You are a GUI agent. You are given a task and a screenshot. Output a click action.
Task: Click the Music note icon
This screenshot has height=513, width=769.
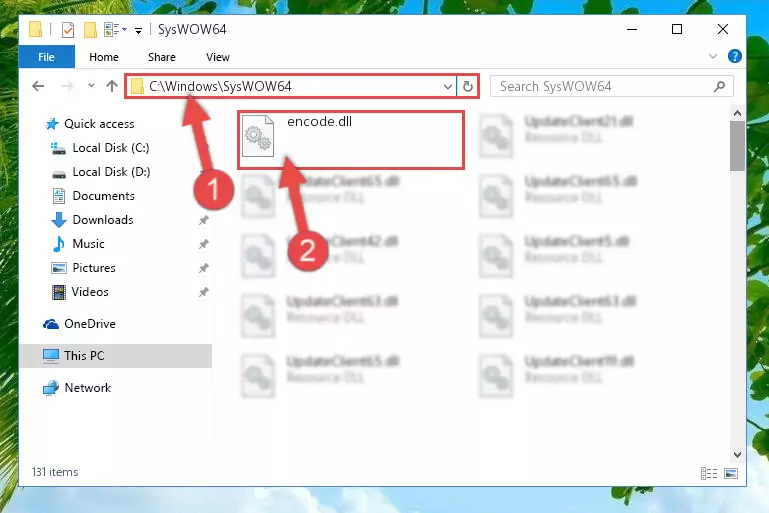click(x=58, y=244)
